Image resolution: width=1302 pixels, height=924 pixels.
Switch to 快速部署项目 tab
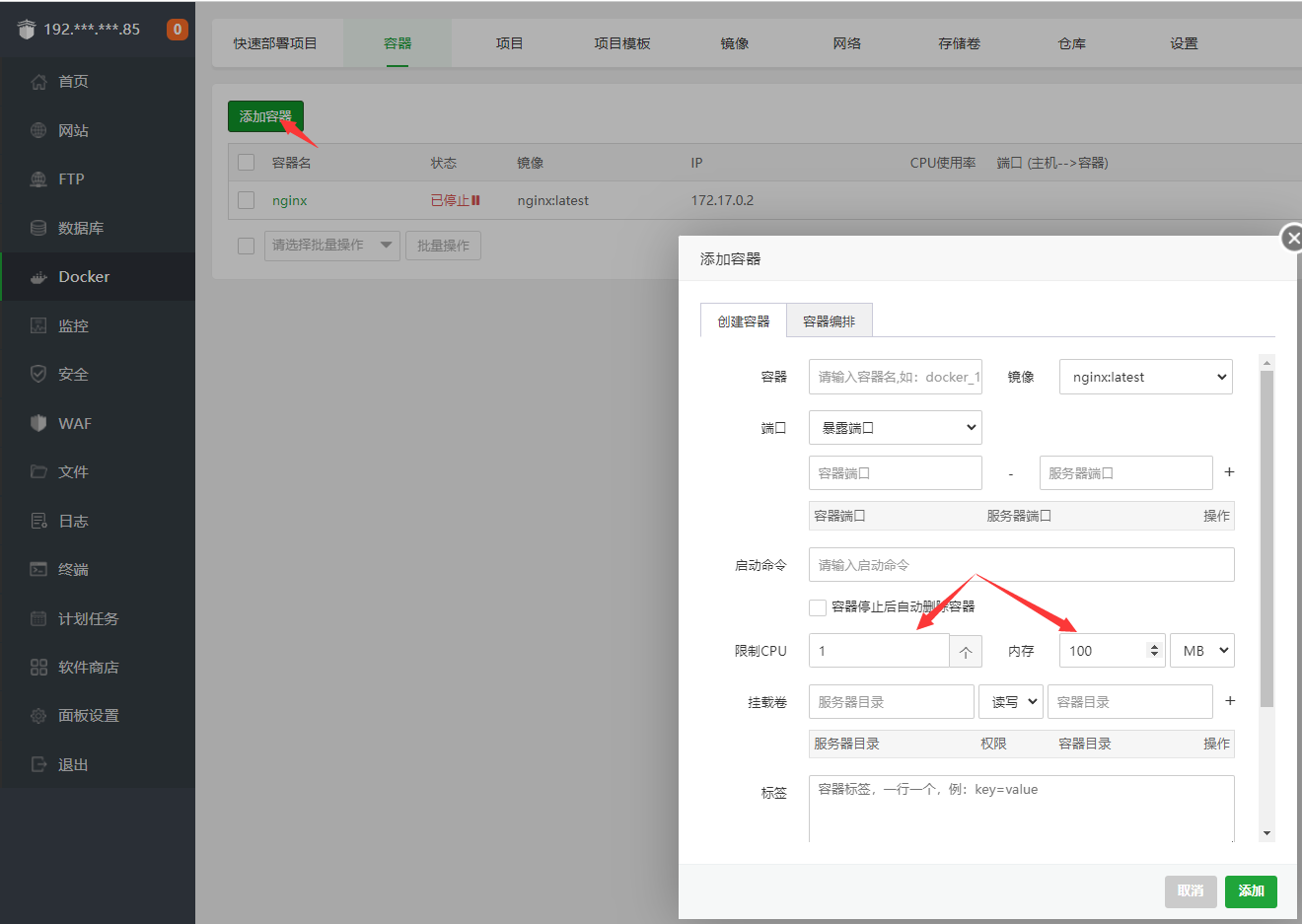[275, 43]
